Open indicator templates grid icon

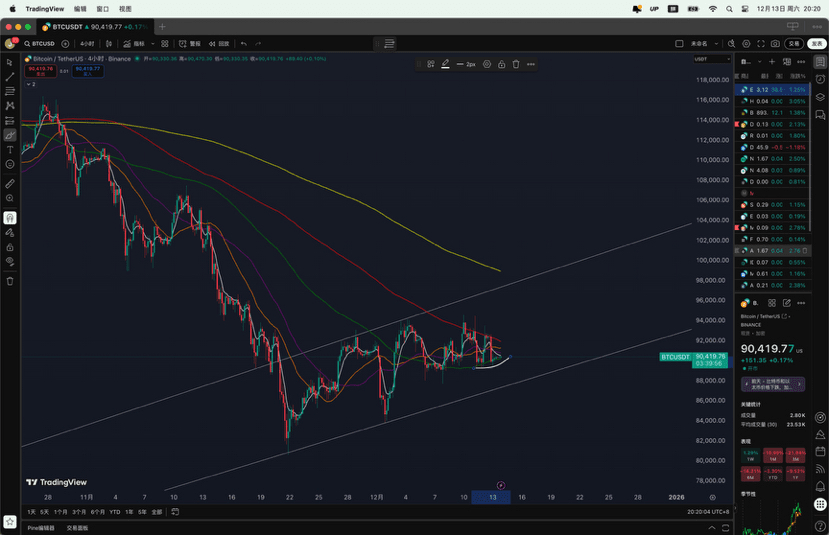[165, 43]
